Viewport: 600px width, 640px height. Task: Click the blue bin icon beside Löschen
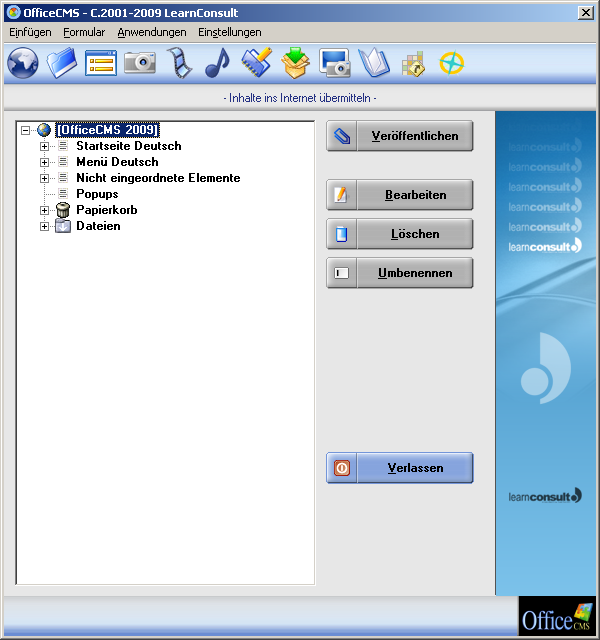pyautogui.click(x=341, y=234)
